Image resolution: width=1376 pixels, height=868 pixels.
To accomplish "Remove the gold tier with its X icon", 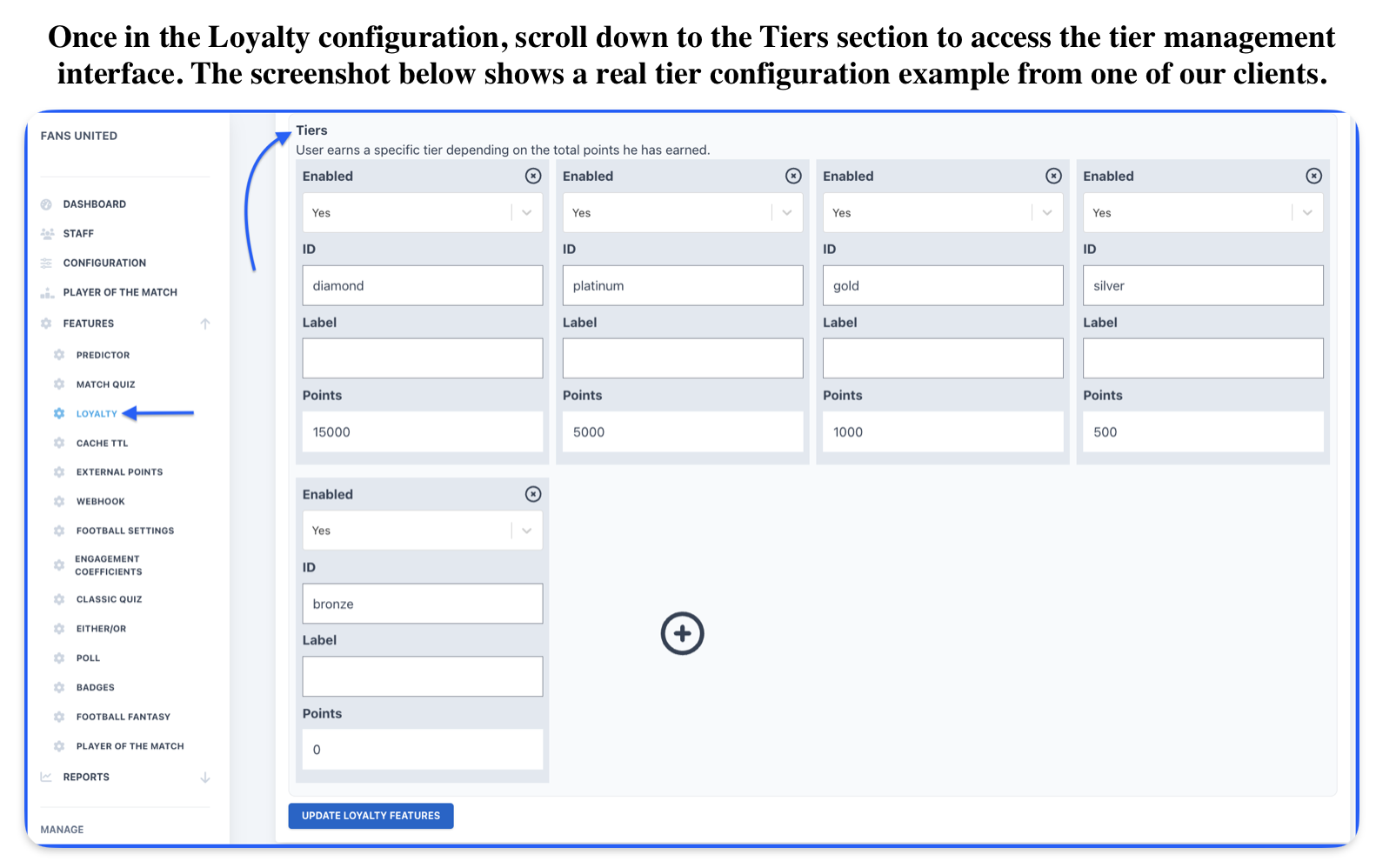I will [1053, 176].
